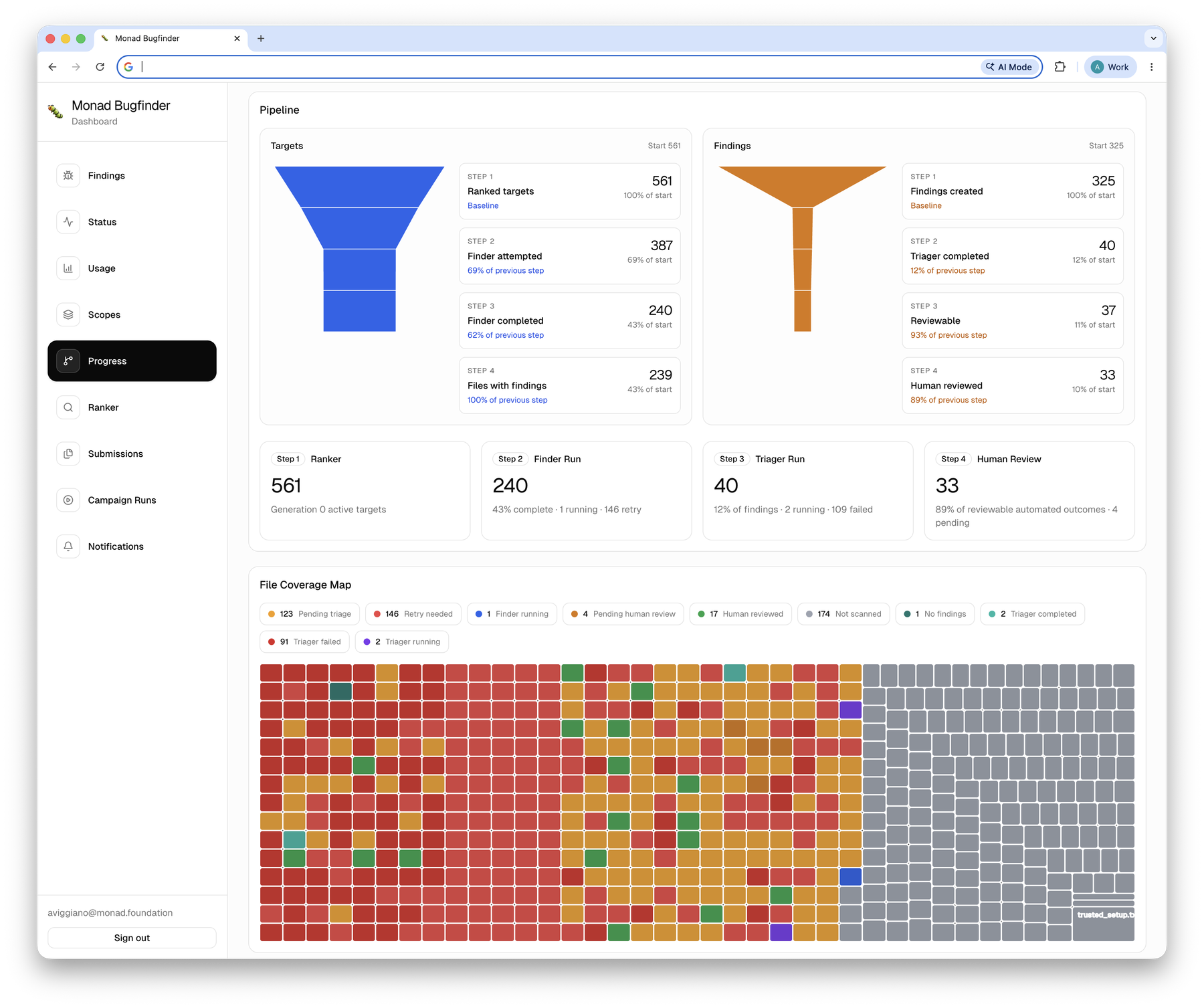Viewport: 1204px width, 1008px height.
Task: Click the Triager completed step 2 card
Action: coord(1013,256)
